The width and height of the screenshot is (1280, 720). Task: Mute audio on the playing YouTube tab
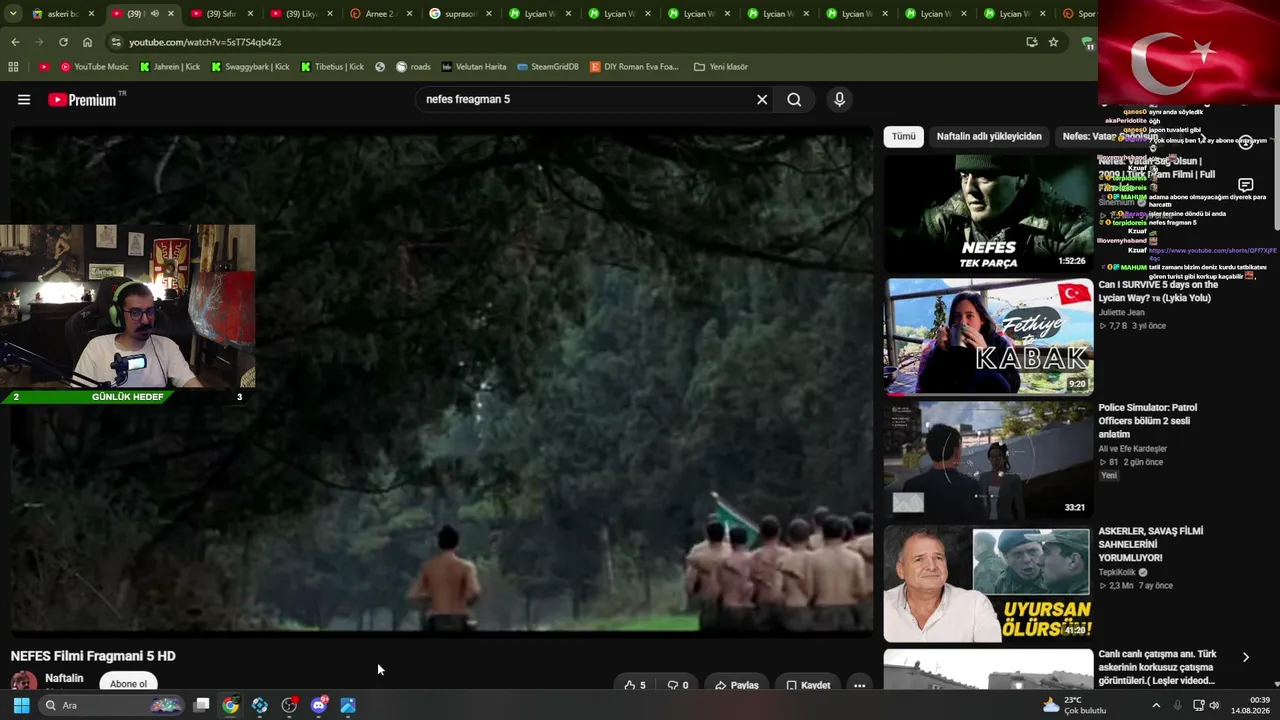coord(154,14)
